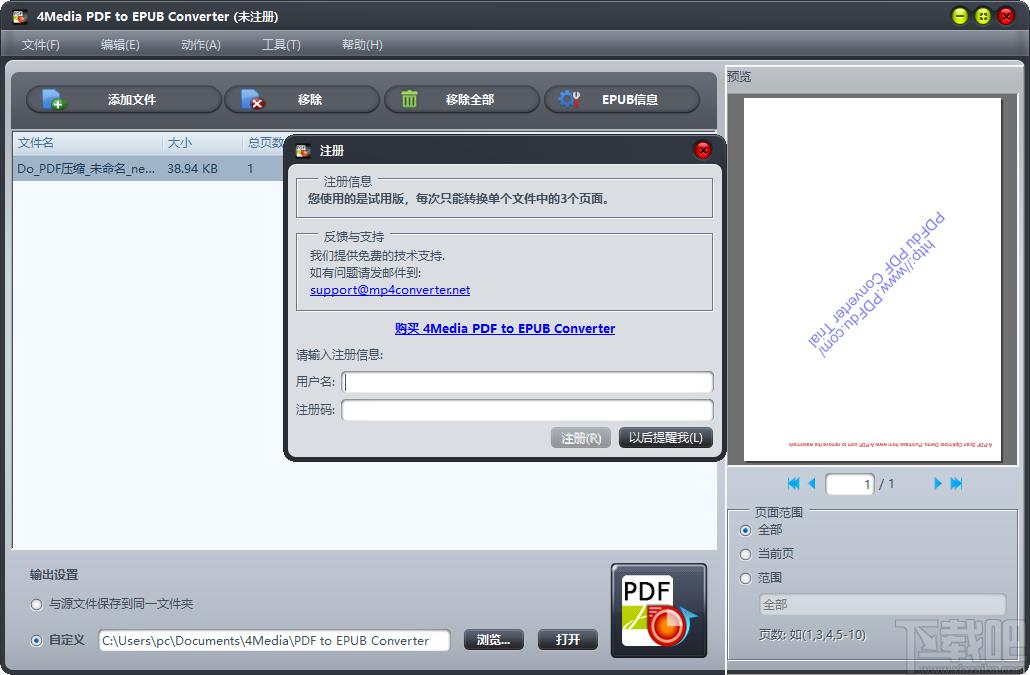
Task: Click the 注册码 input field
Action: point(527,410)
